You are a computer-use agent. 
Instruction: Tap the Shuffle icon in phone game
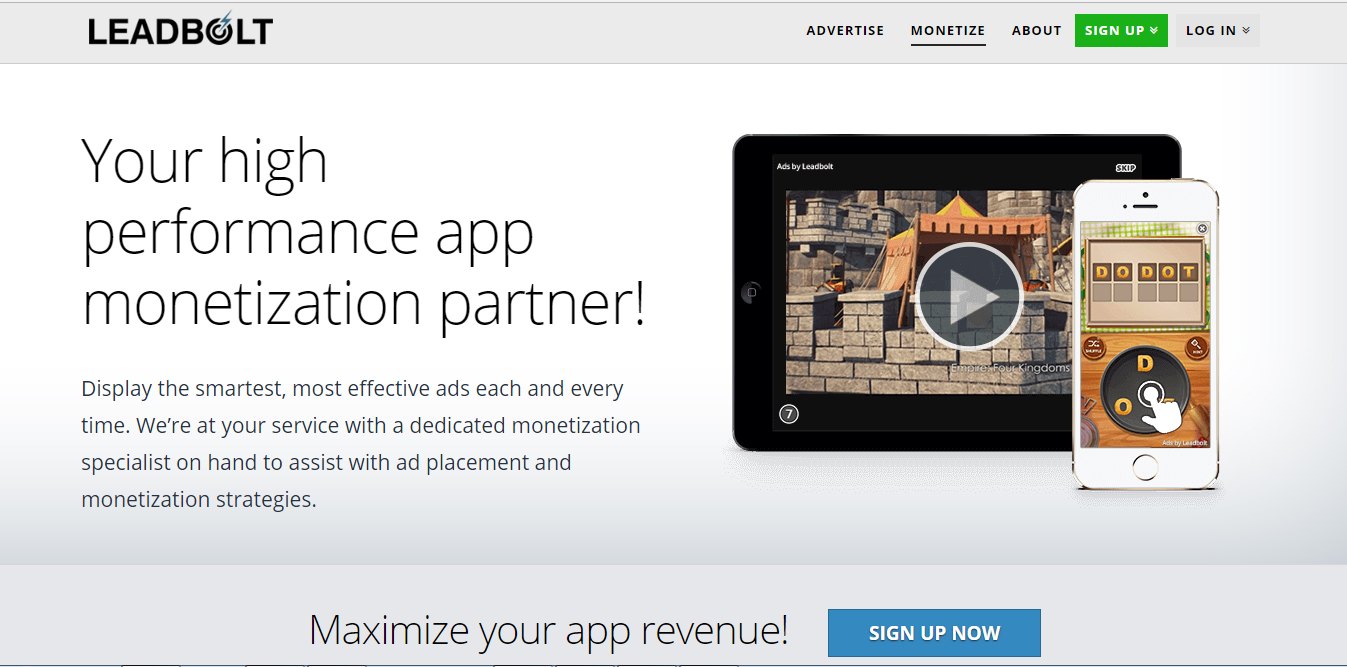[1093, 348]
